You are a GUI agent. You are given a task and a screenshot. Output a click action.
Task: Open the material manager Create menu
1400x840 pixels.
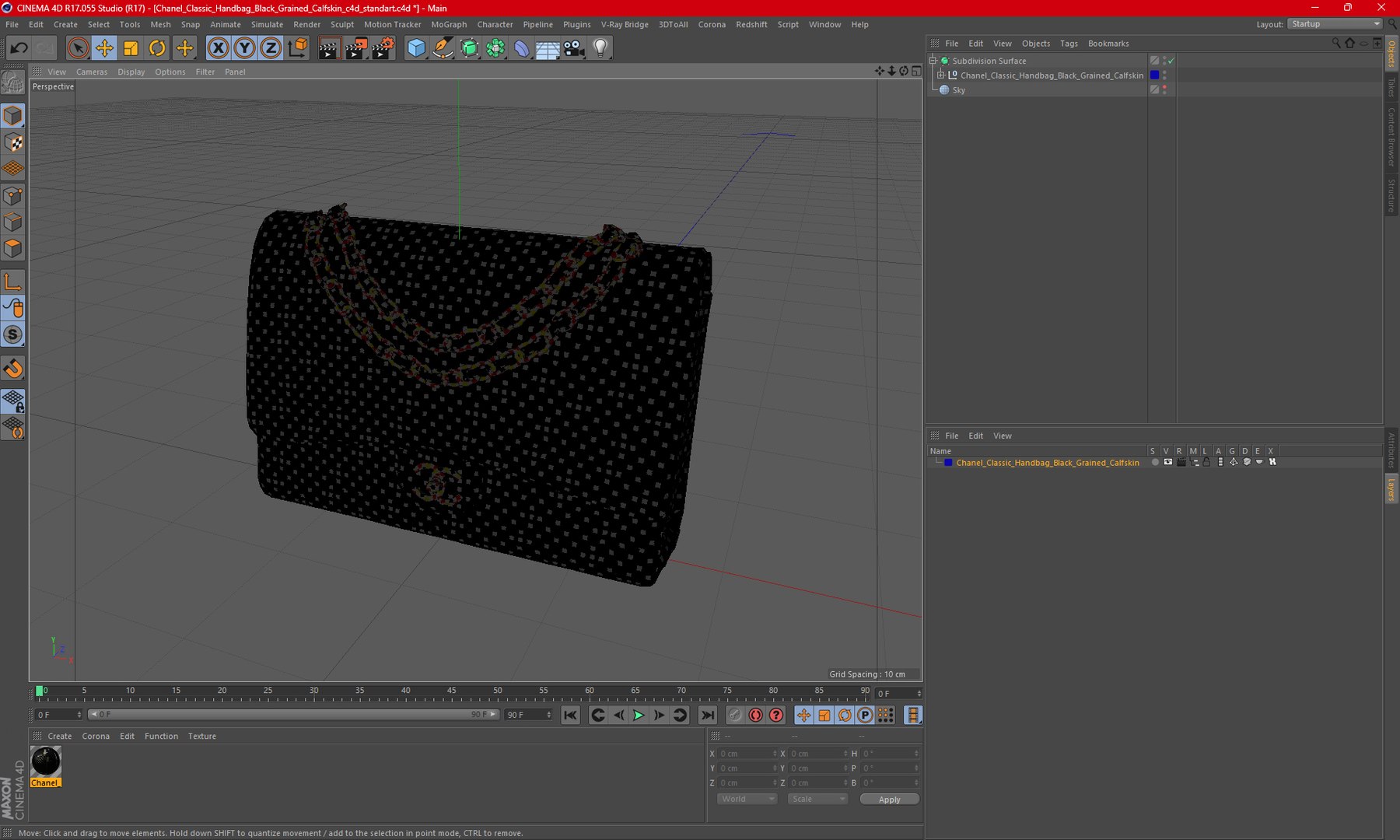pyautogui.click(x=59, y=737)
